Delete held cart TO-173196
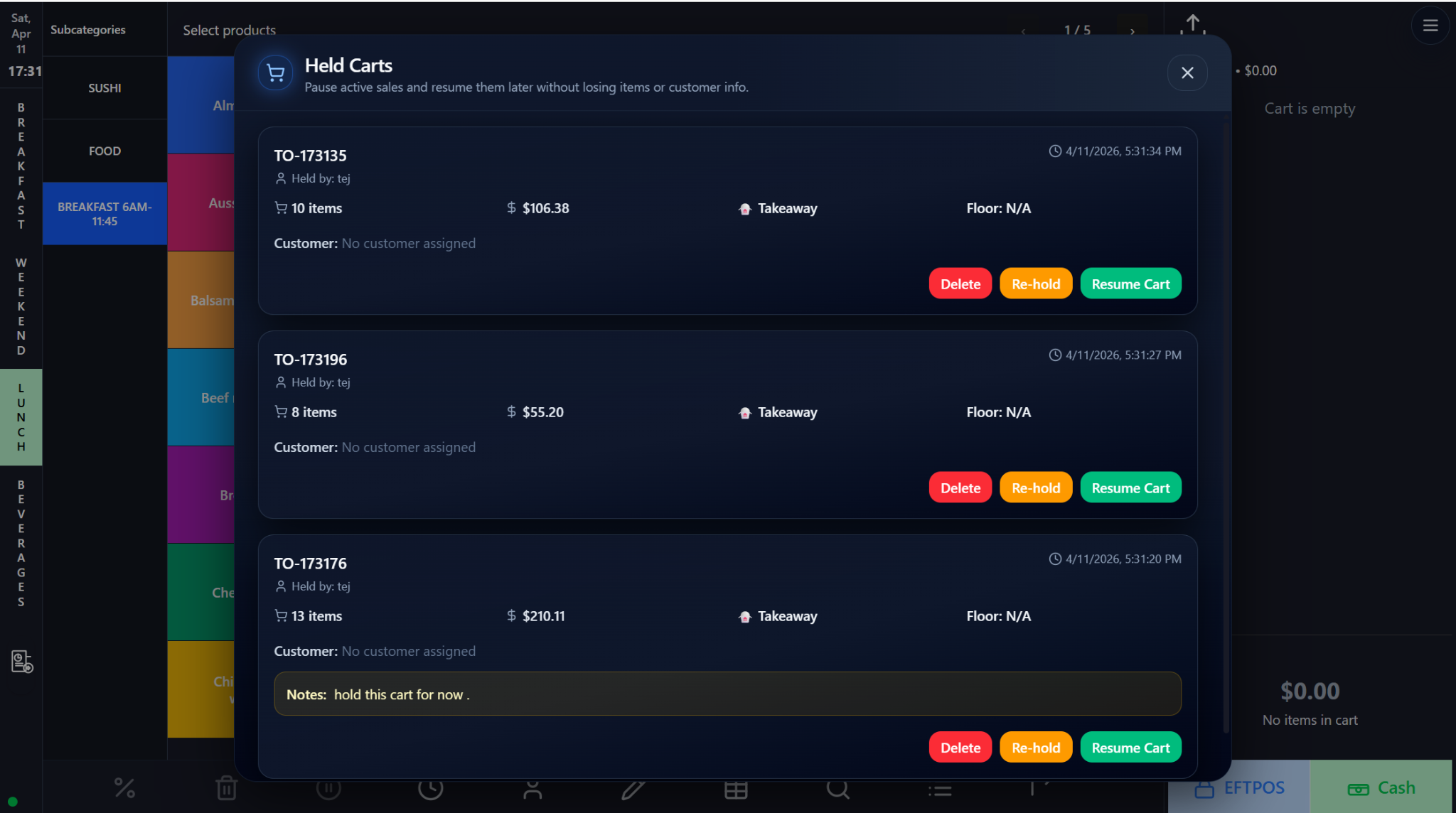 [x=960, y=488]
